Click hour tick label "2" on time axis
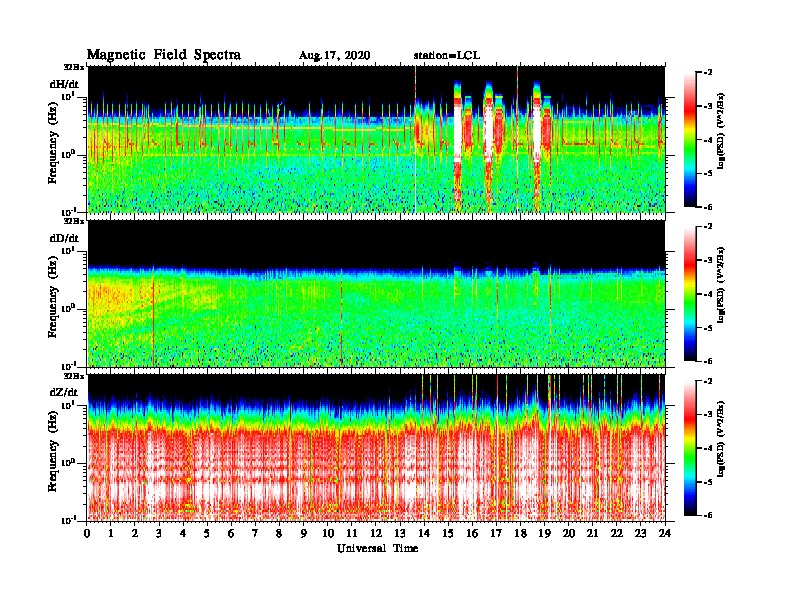The height and width of the screenshot is (612, 792). (135, 533)
